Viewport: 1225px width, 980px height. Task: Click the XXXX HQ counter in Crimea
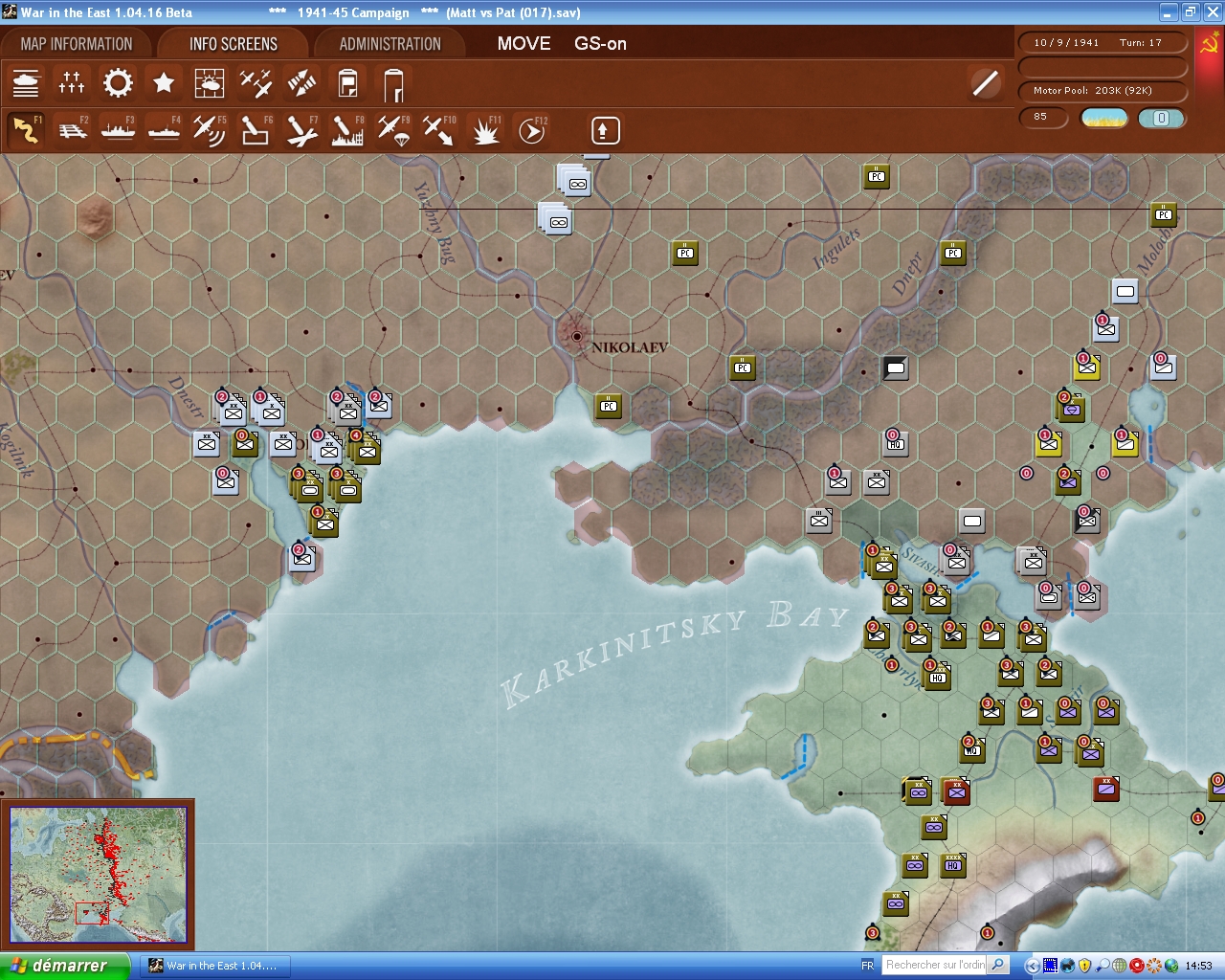(952, 865)
